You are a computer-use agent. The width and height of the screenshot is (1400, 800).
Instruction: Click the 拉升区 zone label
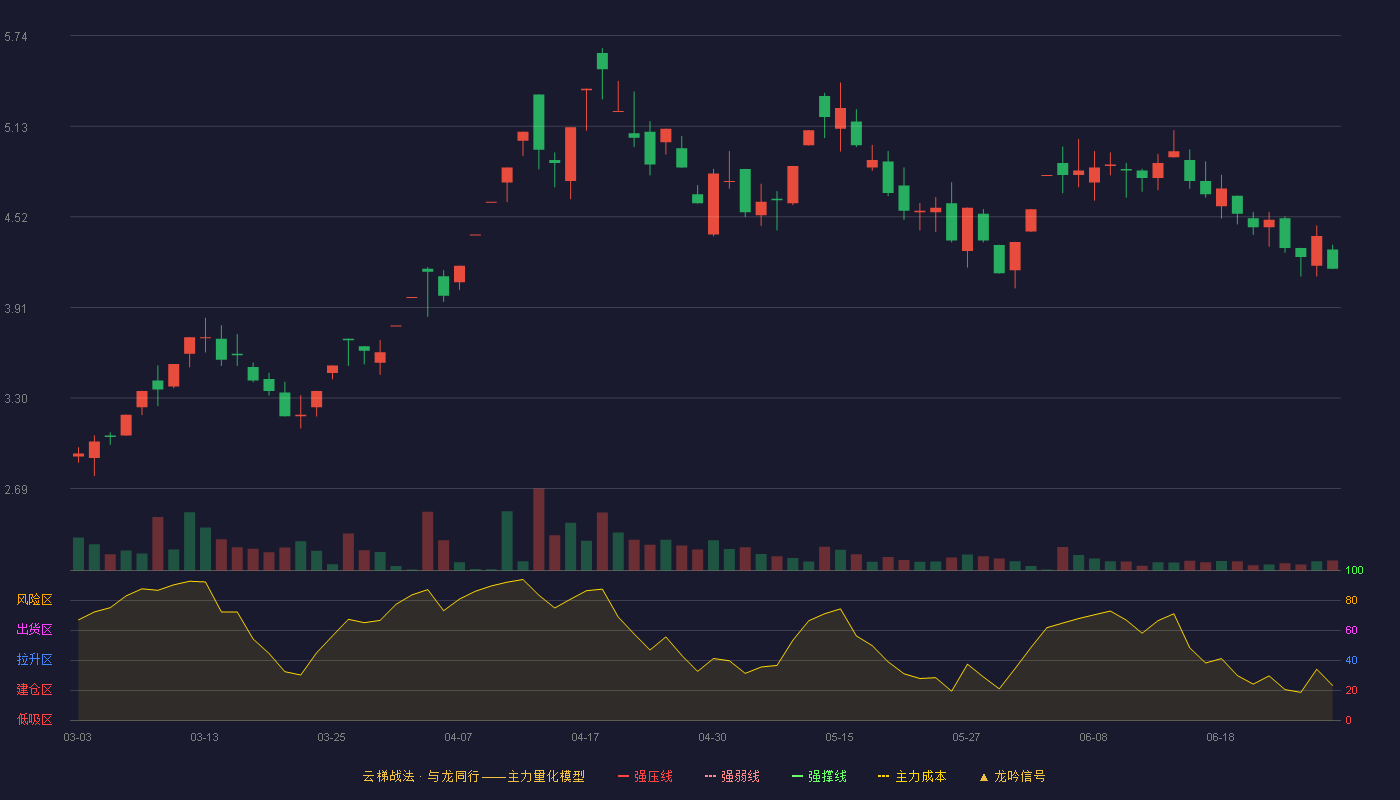pyautogui.click(x=35, y=660)
